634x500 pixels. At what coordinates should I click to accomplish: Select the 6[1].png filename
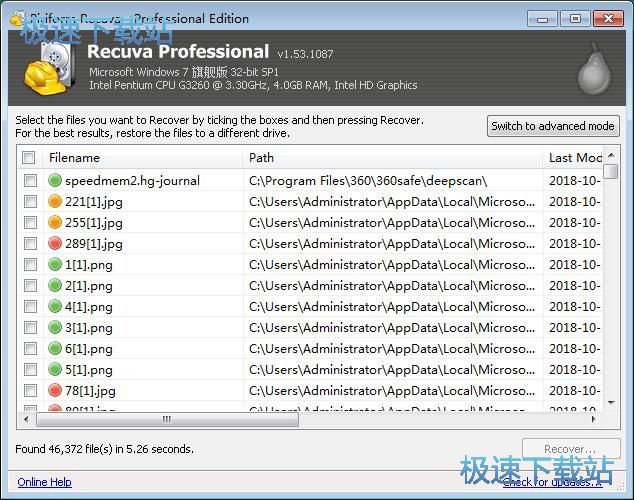click(x=89, y=349)
